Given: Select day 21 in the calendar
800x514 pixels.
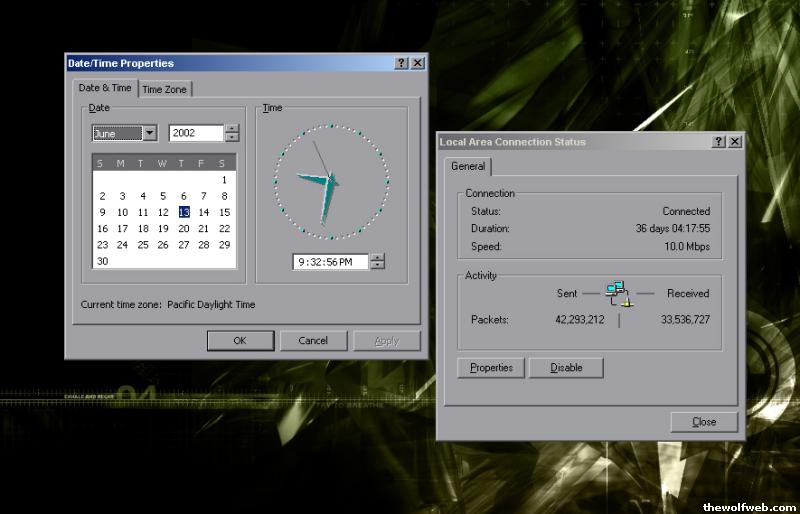Looking at the screenshot, I should (x=204, y=228).
